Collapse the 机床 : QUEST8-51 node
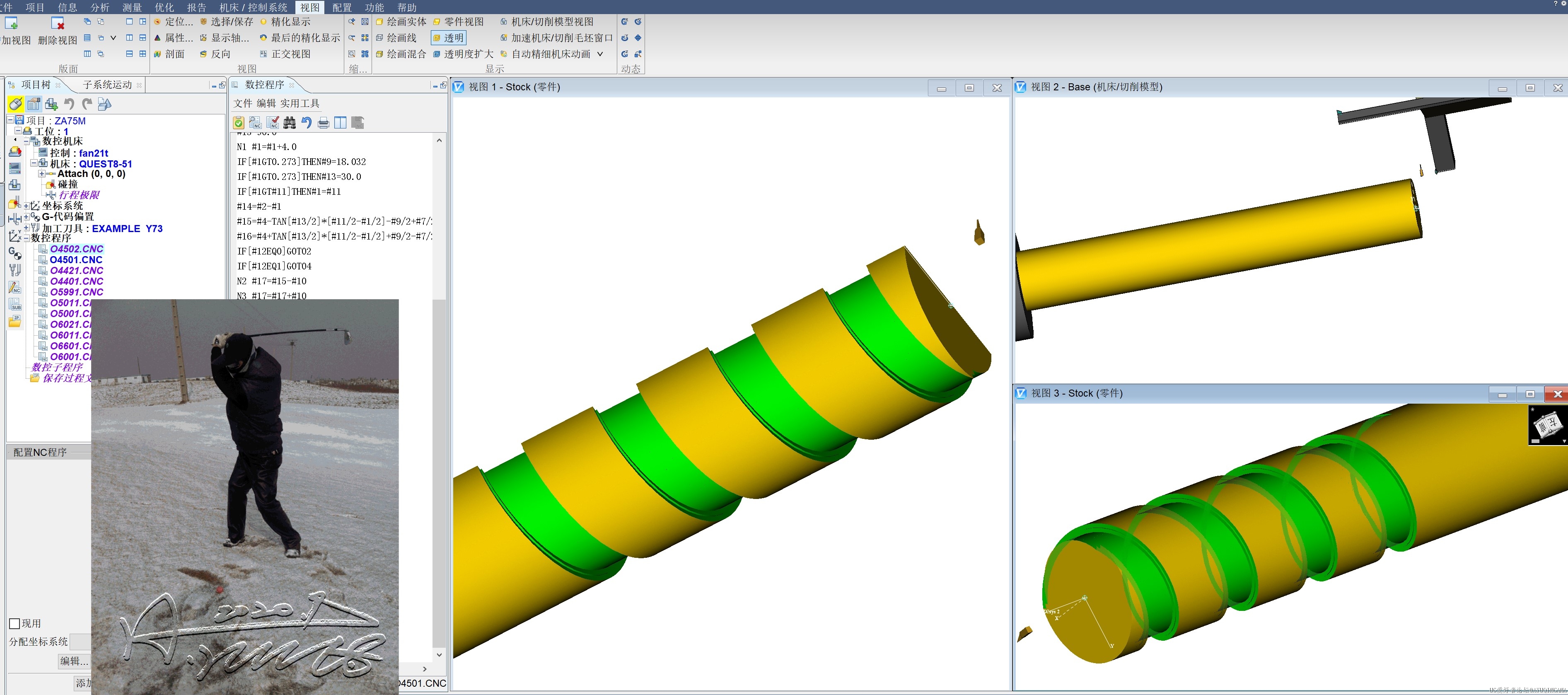The image size is (1568, 695). click(34, 162)
